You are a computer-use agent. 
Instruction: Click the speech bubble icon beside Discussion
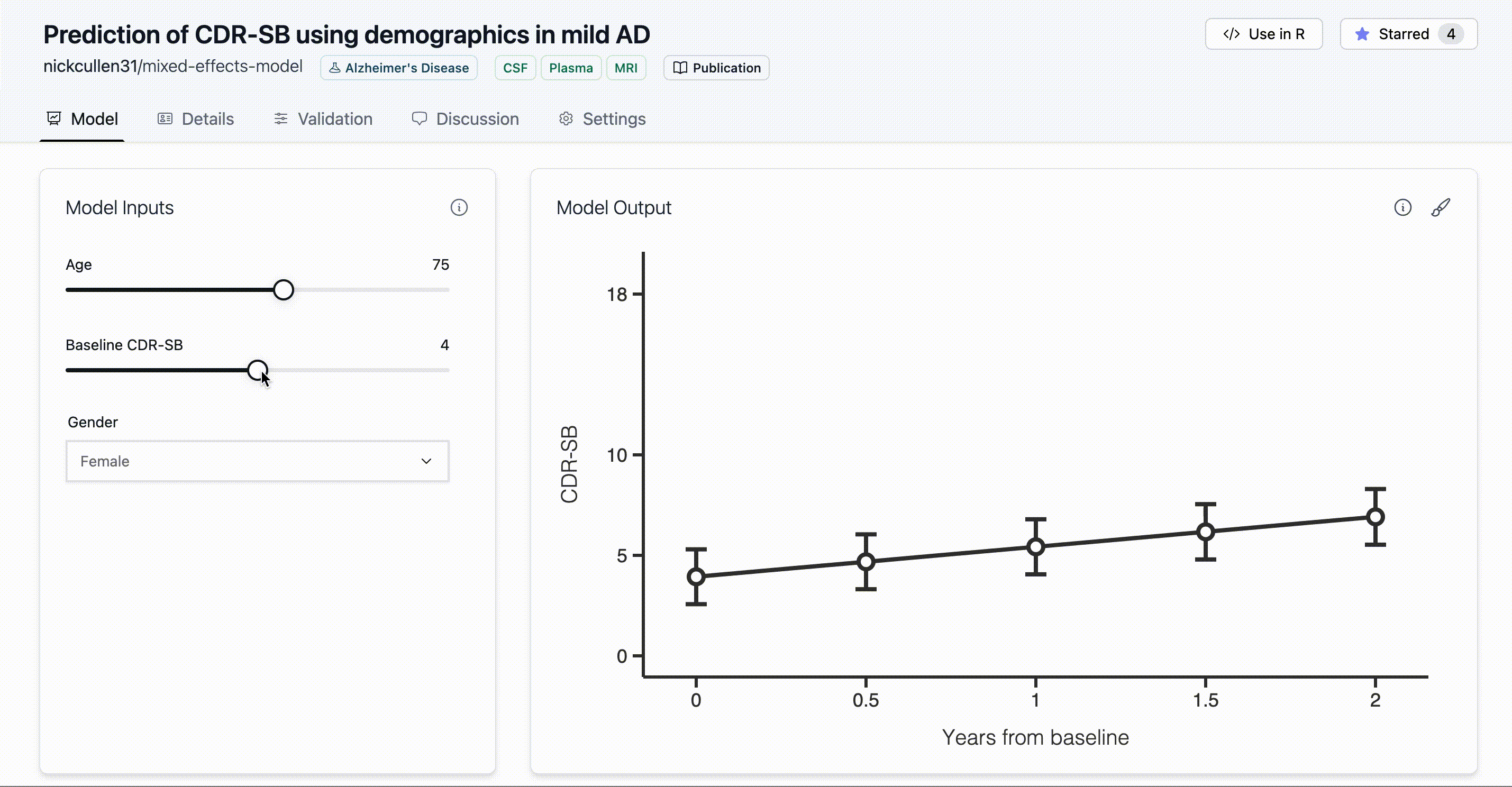(419, 118)
